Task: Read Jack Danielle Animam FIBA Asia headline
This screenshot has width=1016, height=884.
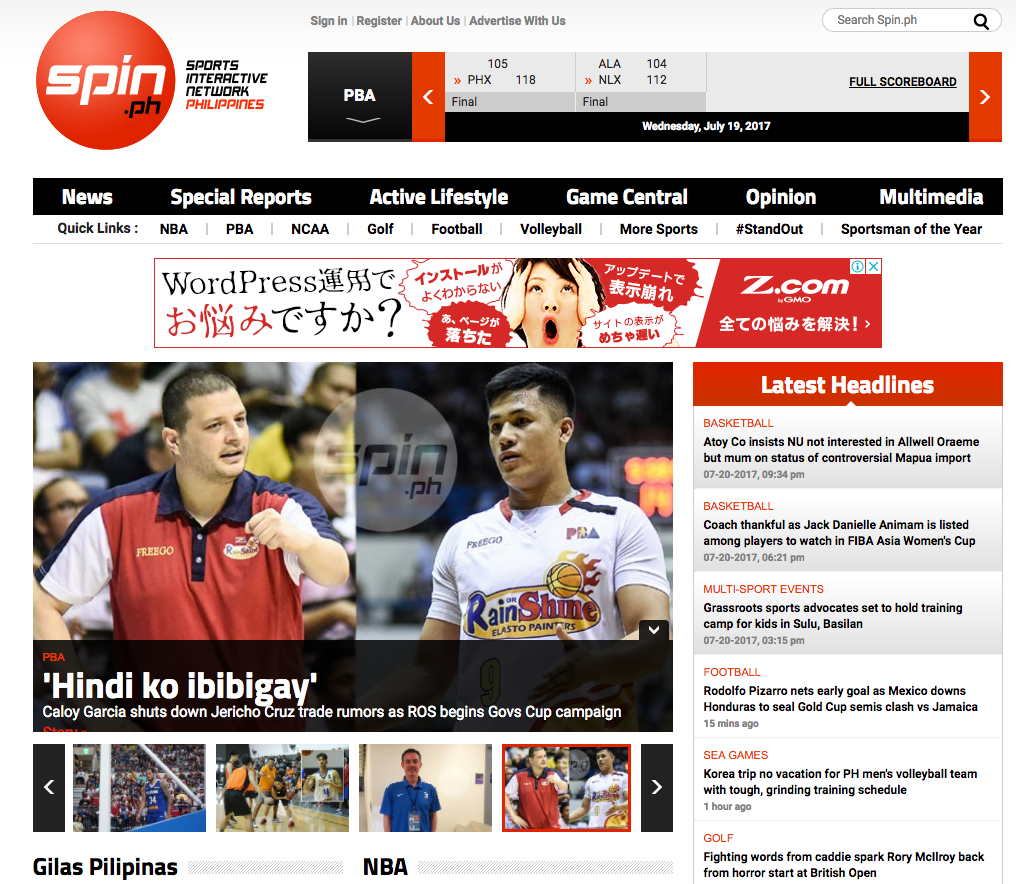Action: tap(839, 533)
